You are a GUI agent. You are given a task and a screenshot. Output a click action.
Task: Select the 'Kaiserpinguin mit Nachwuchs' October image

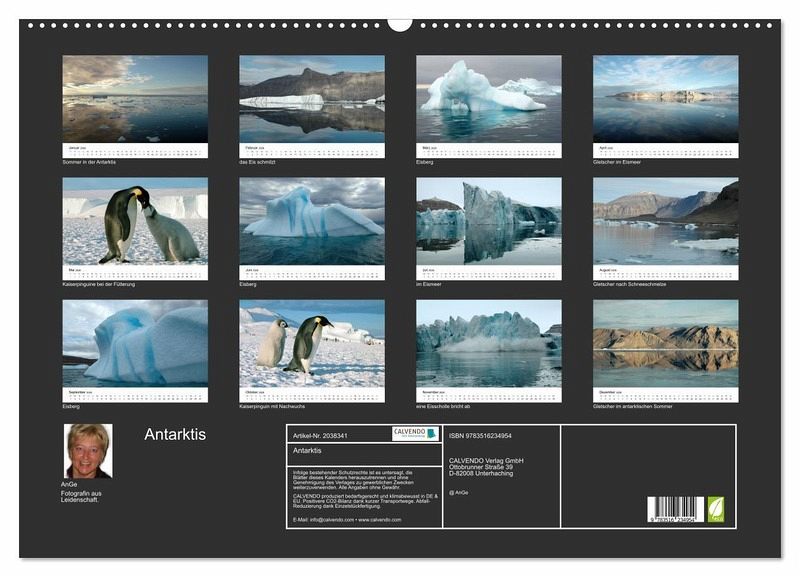point(311,344)
